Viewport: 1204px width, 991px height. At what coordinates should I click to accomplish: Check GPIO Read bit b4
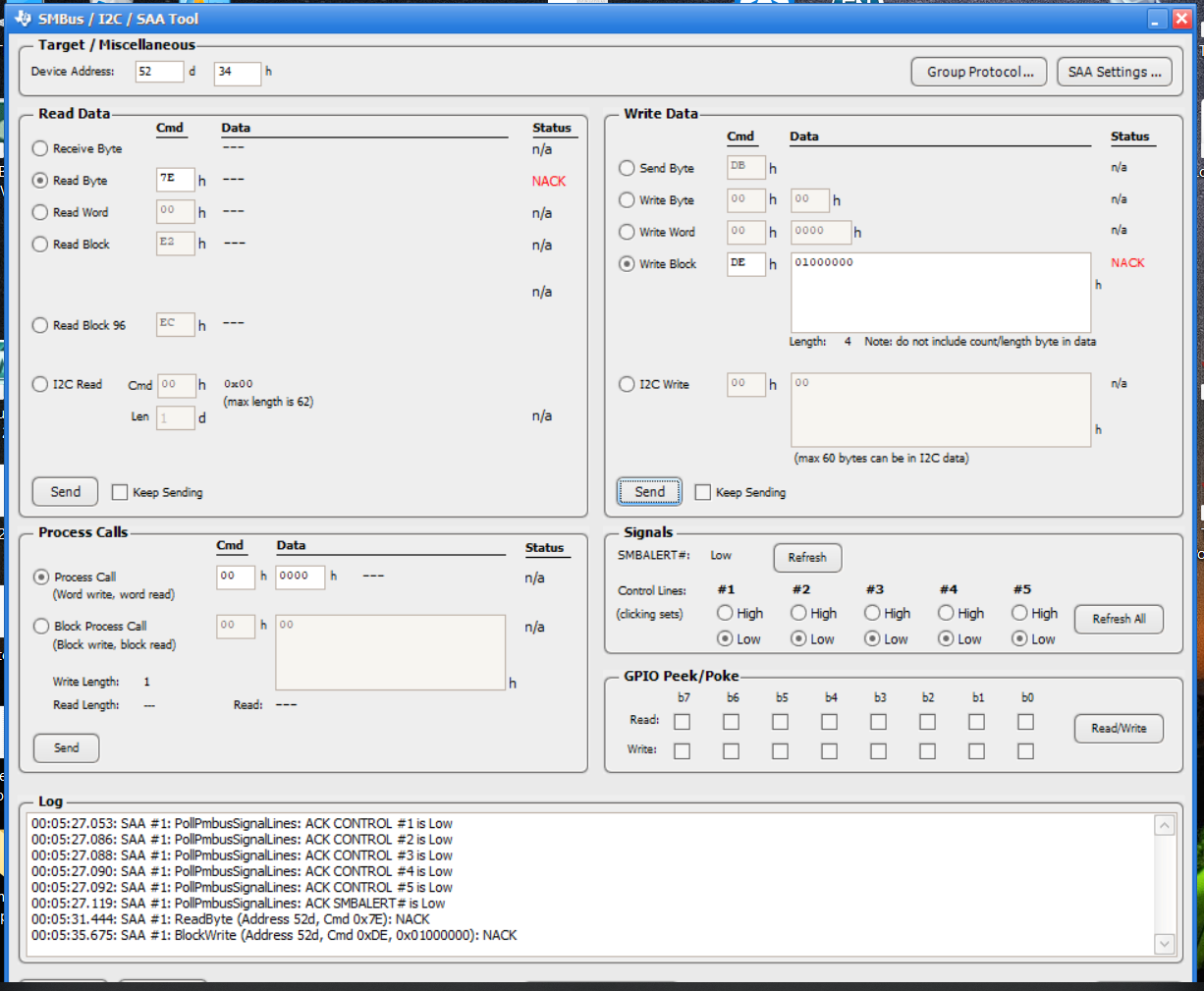830,722
